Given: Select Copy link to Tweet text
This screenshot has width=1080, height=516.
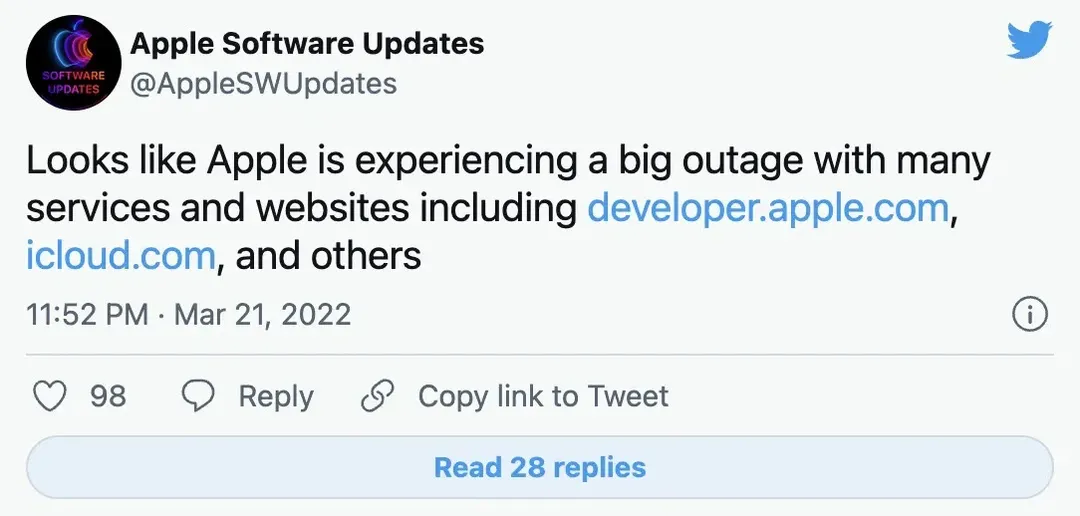Looking at the screenshot, I should (x=543, y=397).
